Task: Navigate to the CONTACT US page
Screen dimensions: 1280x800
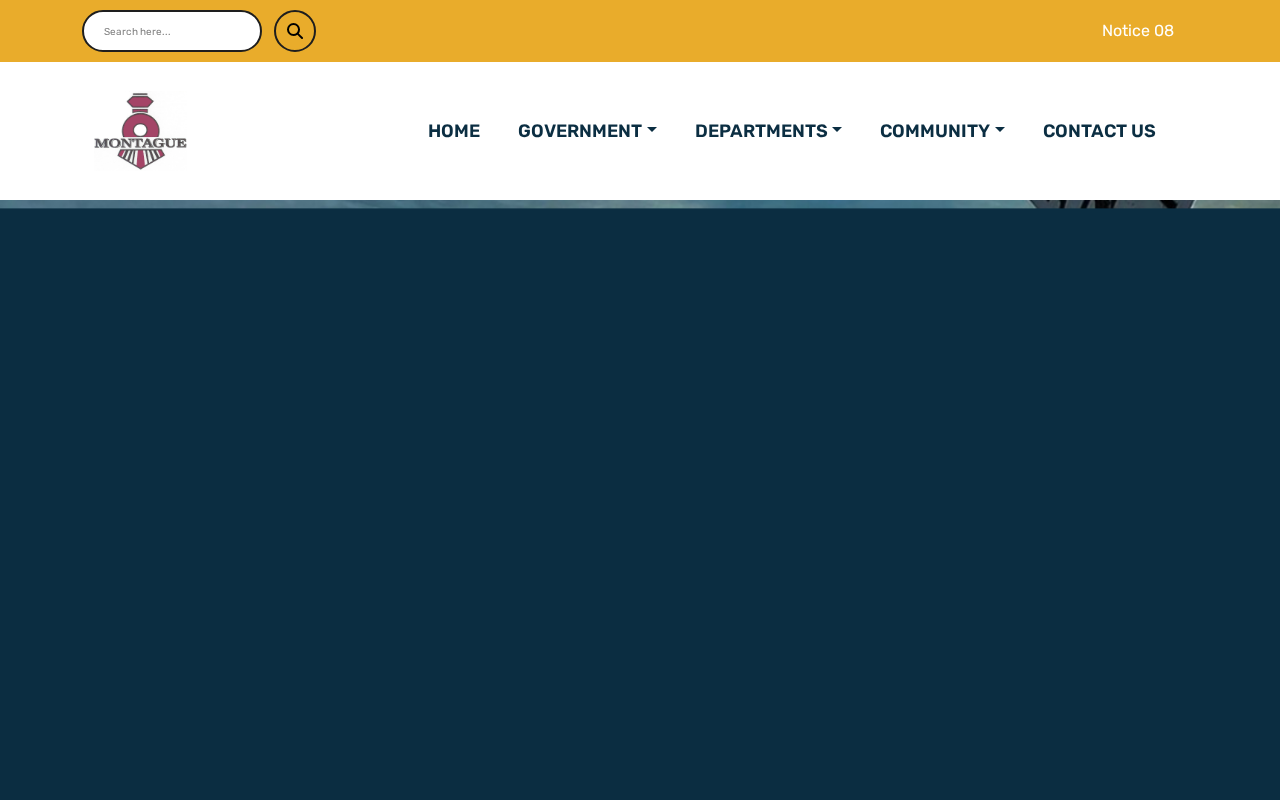Action: point(1099,131)
